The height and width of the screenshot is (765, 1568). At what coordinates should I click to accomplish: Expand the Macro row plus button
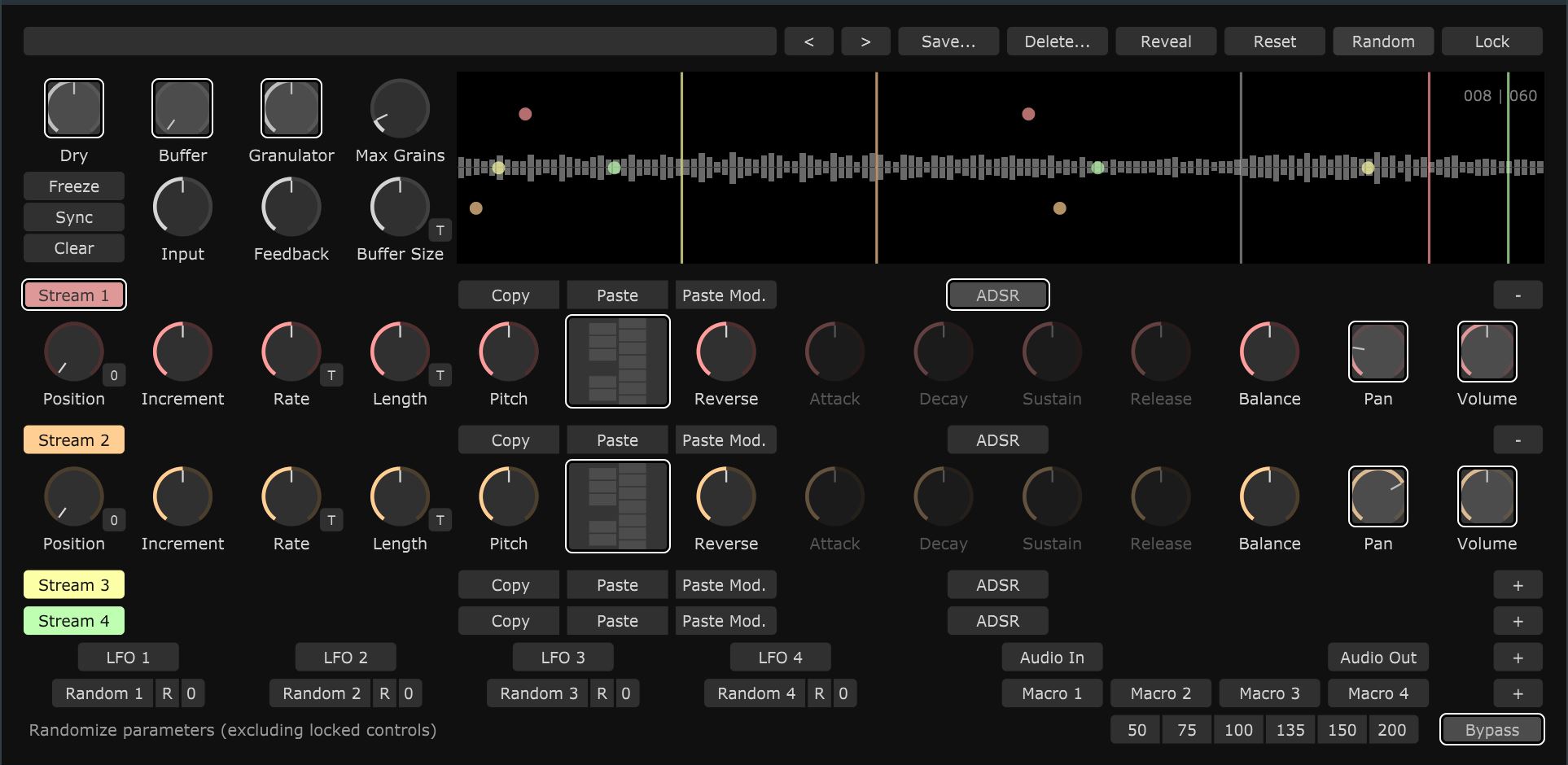pos(1518,693)
